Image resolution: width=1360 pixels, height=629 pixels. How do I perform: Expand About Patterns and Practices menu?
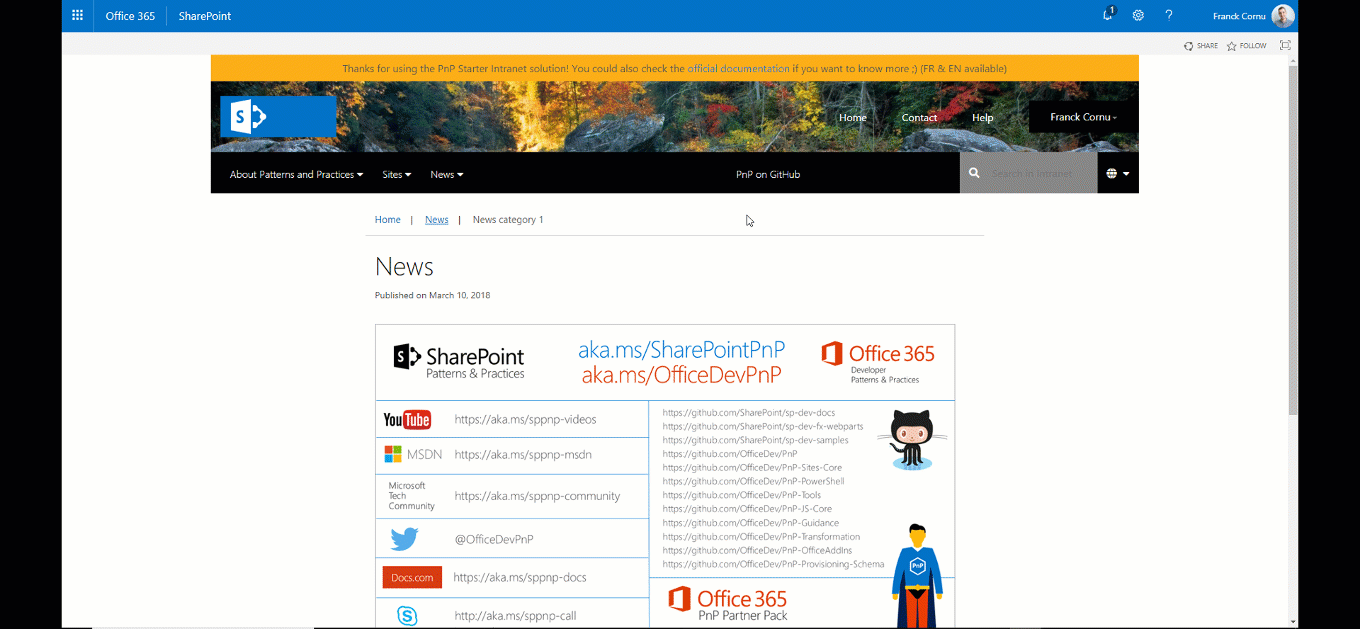point(296,174)
